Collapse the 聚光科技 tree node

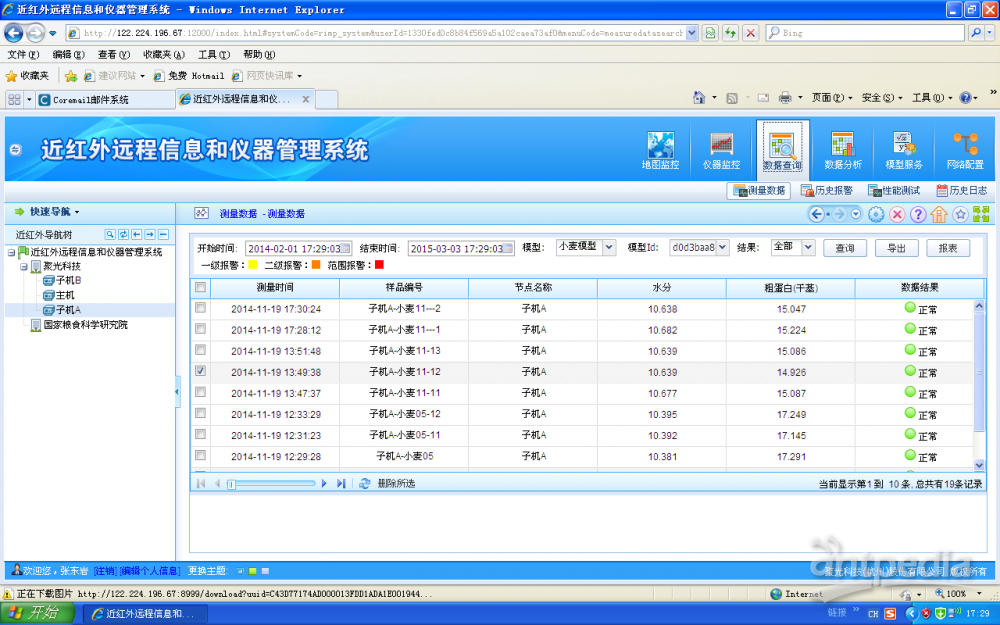pyautogui.click(x=24, y=267)
